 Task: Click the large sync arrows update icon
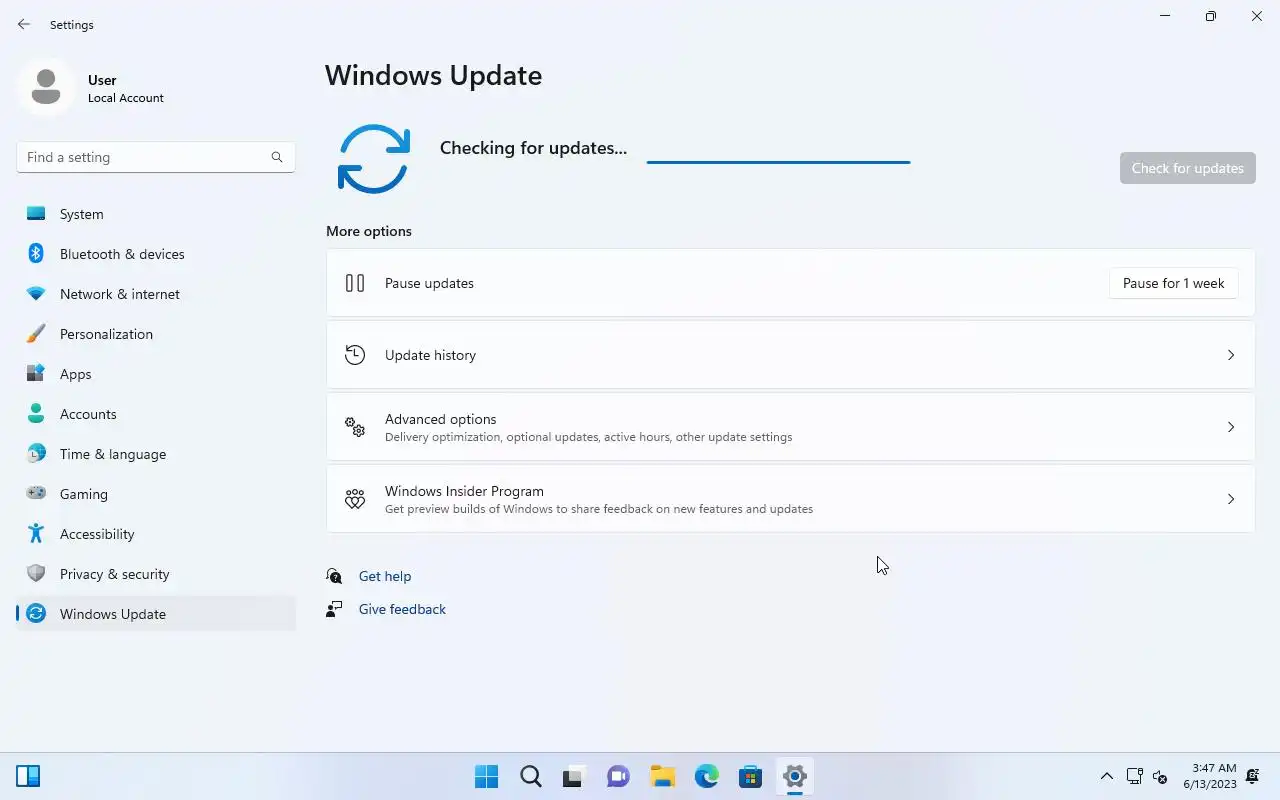click(x=374, y=159)
